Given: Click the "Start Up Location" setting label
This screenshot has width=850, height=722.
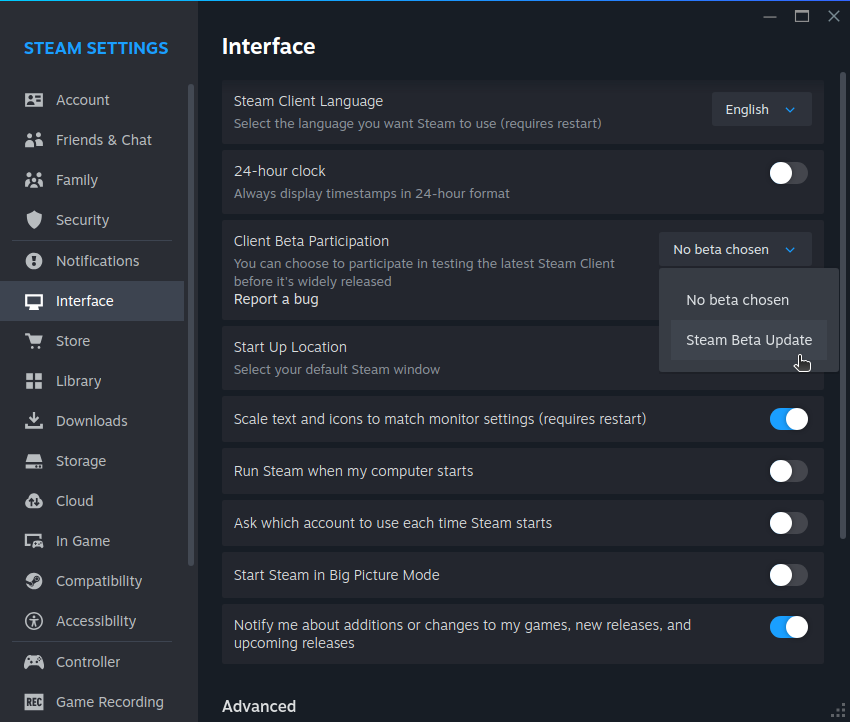Looking at the screenshot, I should 290,347.
